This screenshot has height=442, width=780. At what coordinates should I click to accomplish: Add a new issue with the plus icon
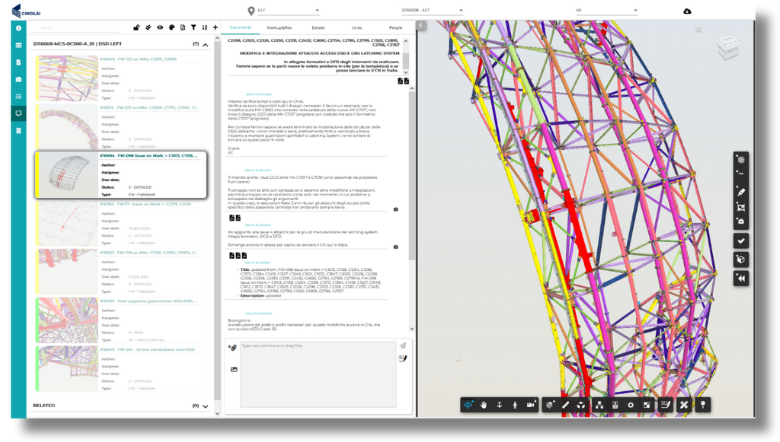(215, 28)
